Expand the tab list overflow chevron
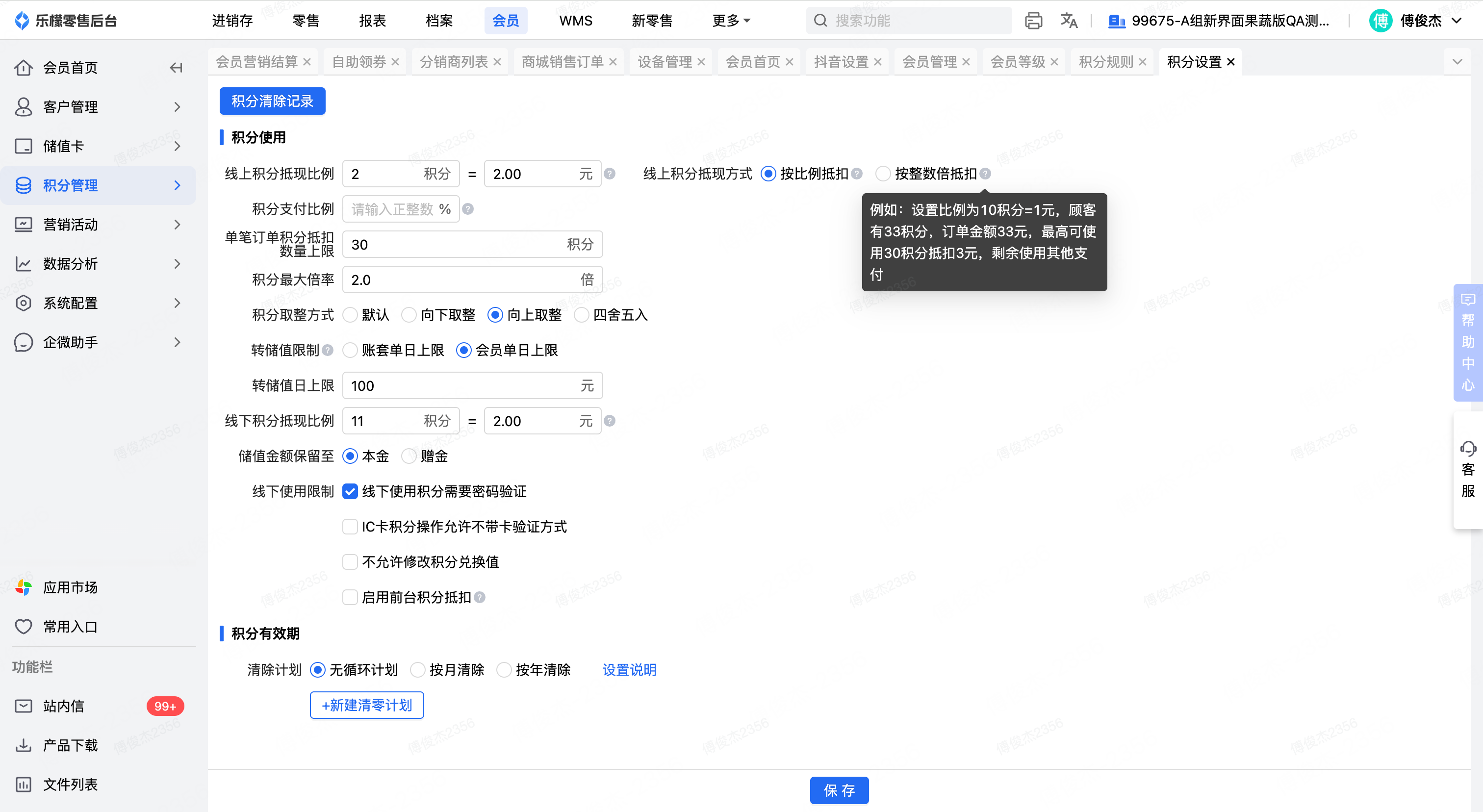This screenshot has width=1483, height=812. (x=1457, y=62)
